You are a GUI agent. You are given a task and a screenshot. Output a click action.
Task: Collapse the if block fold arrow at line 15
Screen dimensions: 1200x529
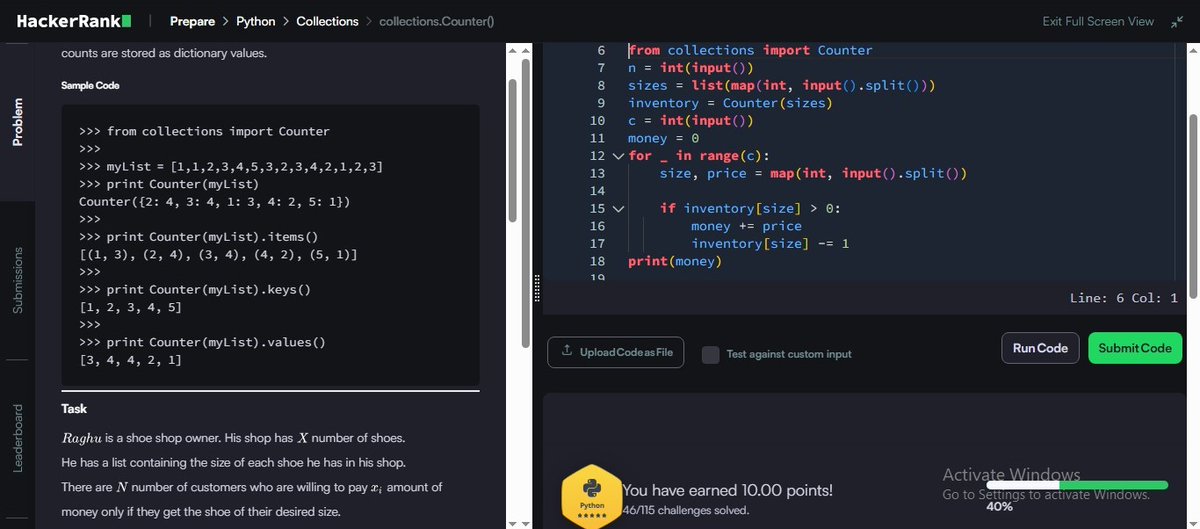click(617, 209)
